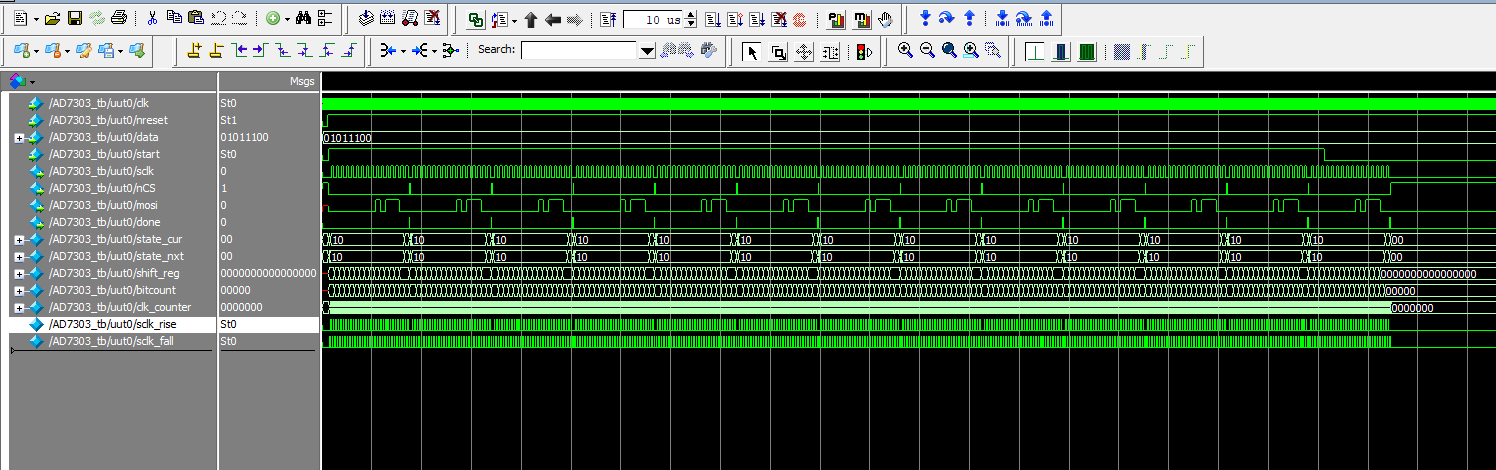Viewport: 1496px width, 470px height.
Task: Click the Continue Run icon
Action: [x=734, y=19]
